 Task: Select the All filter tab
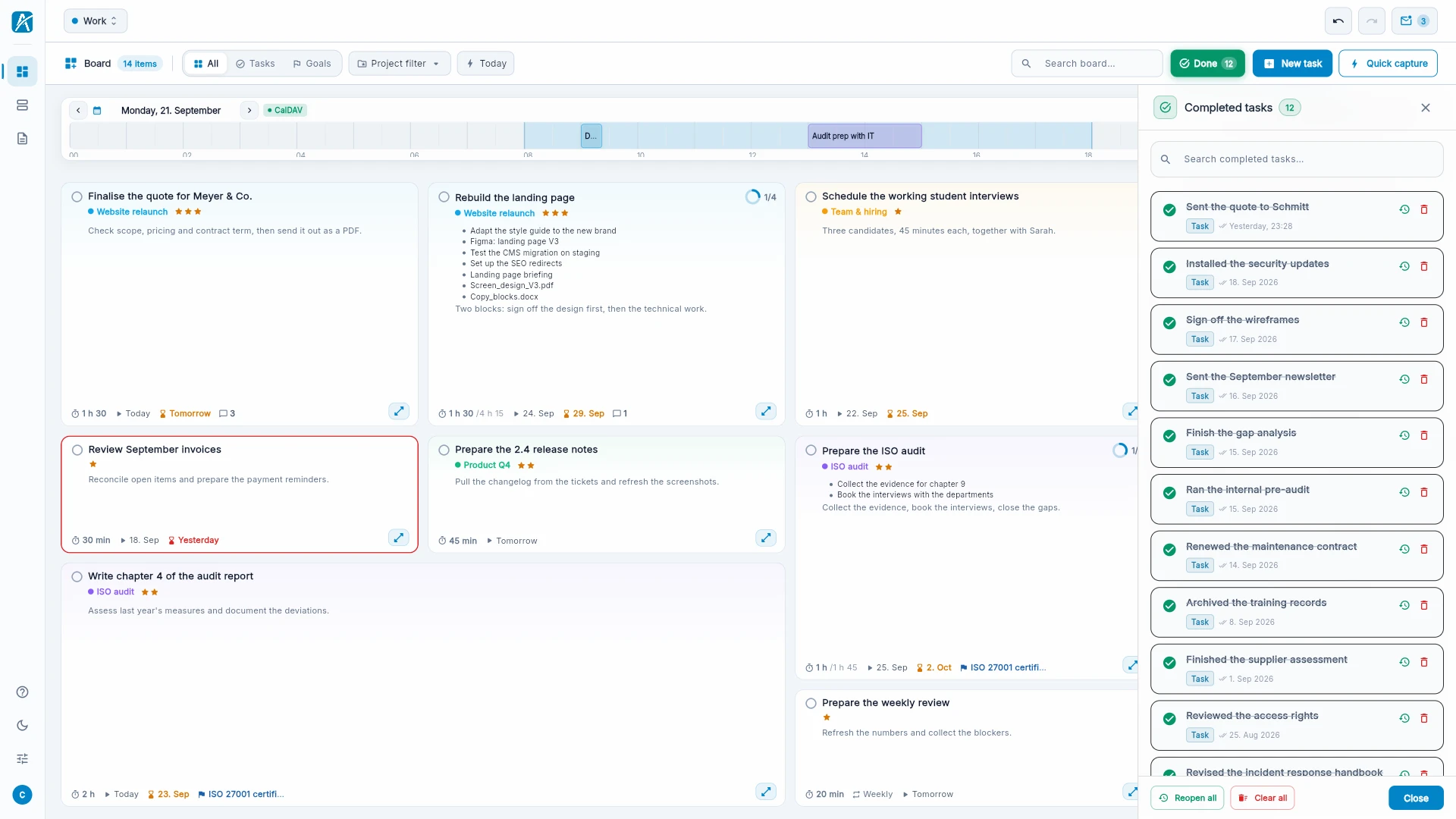pos(206,64)
